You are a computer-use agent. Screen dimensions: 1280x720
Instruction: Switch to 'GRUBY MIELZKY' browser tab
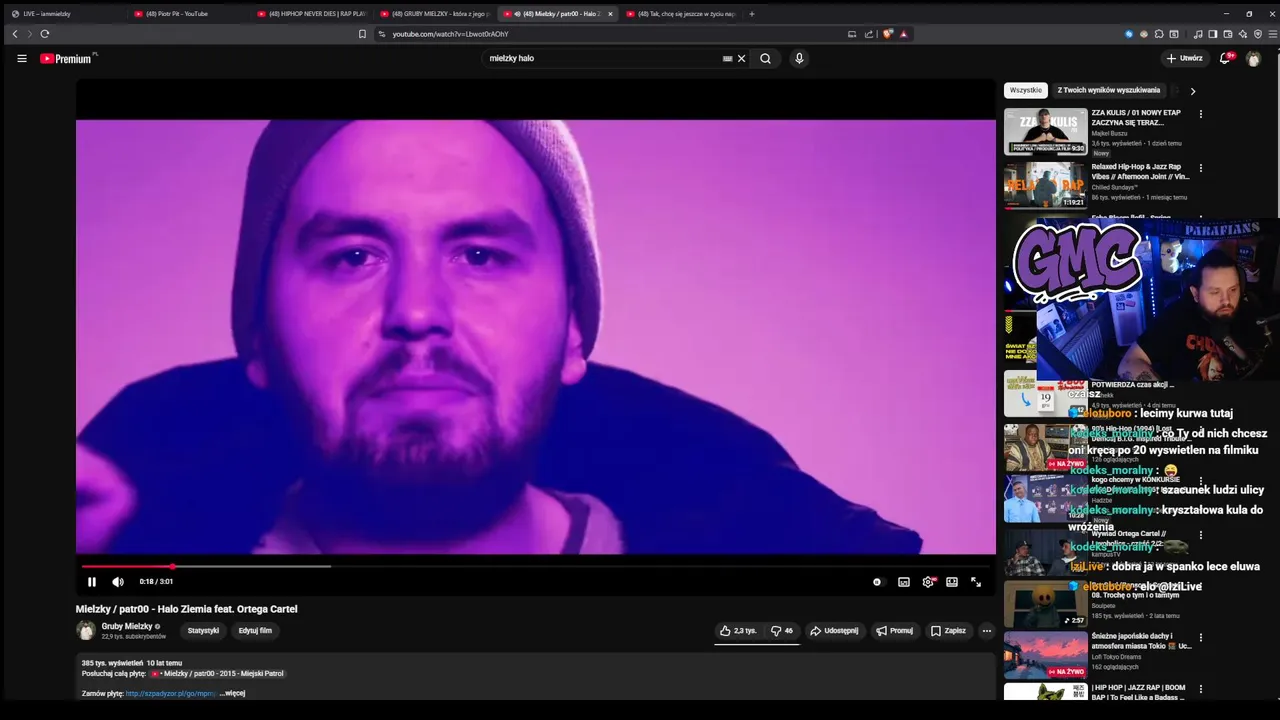(433, 14)
